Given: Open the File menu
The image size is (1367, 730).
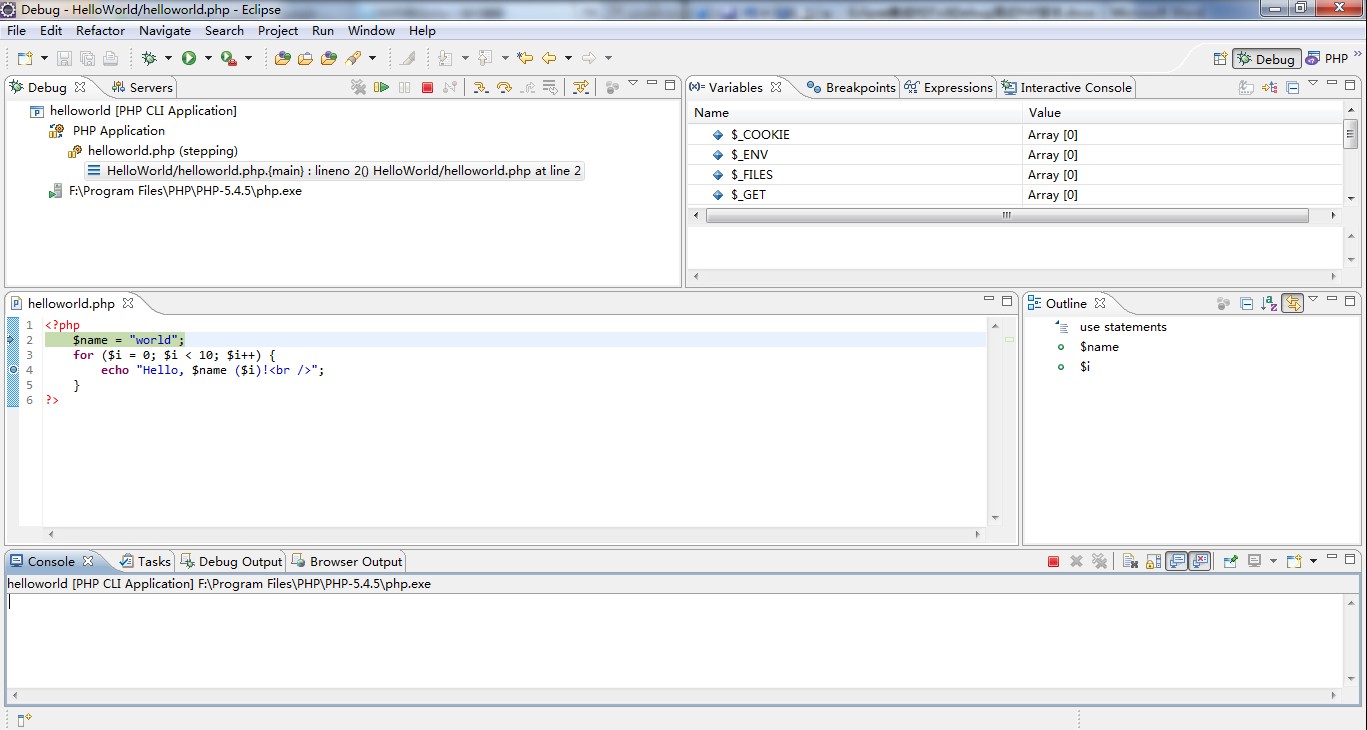Looking at the screenshot, I should point(16,31).
